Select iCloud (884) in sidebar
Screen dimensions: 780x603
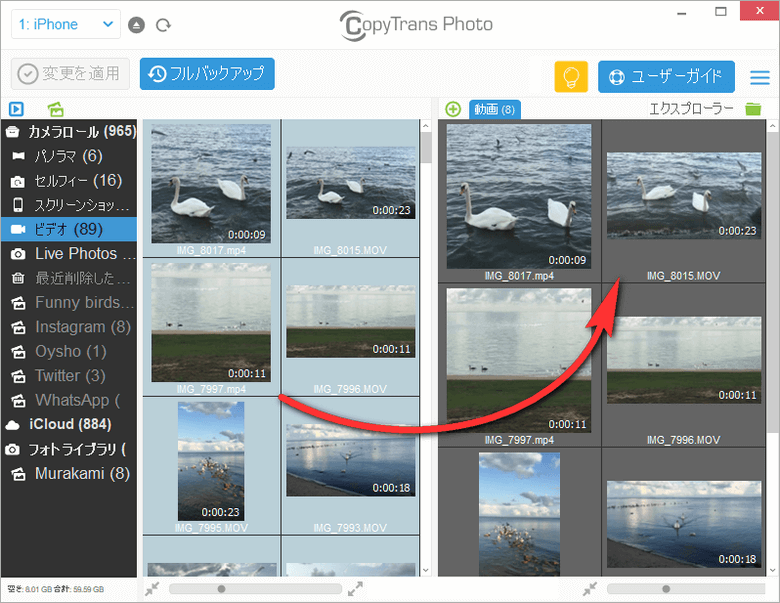coord(69,424)
